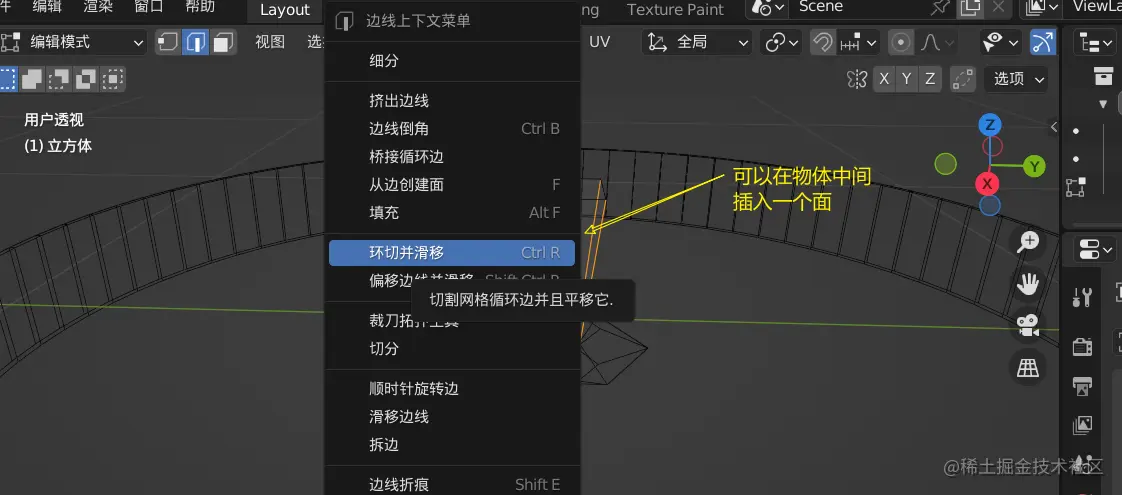The width and height of the screenshot is (1122, 495).
Task: Click the outliner collection archive icon
Action: [x=1103, y=76]
